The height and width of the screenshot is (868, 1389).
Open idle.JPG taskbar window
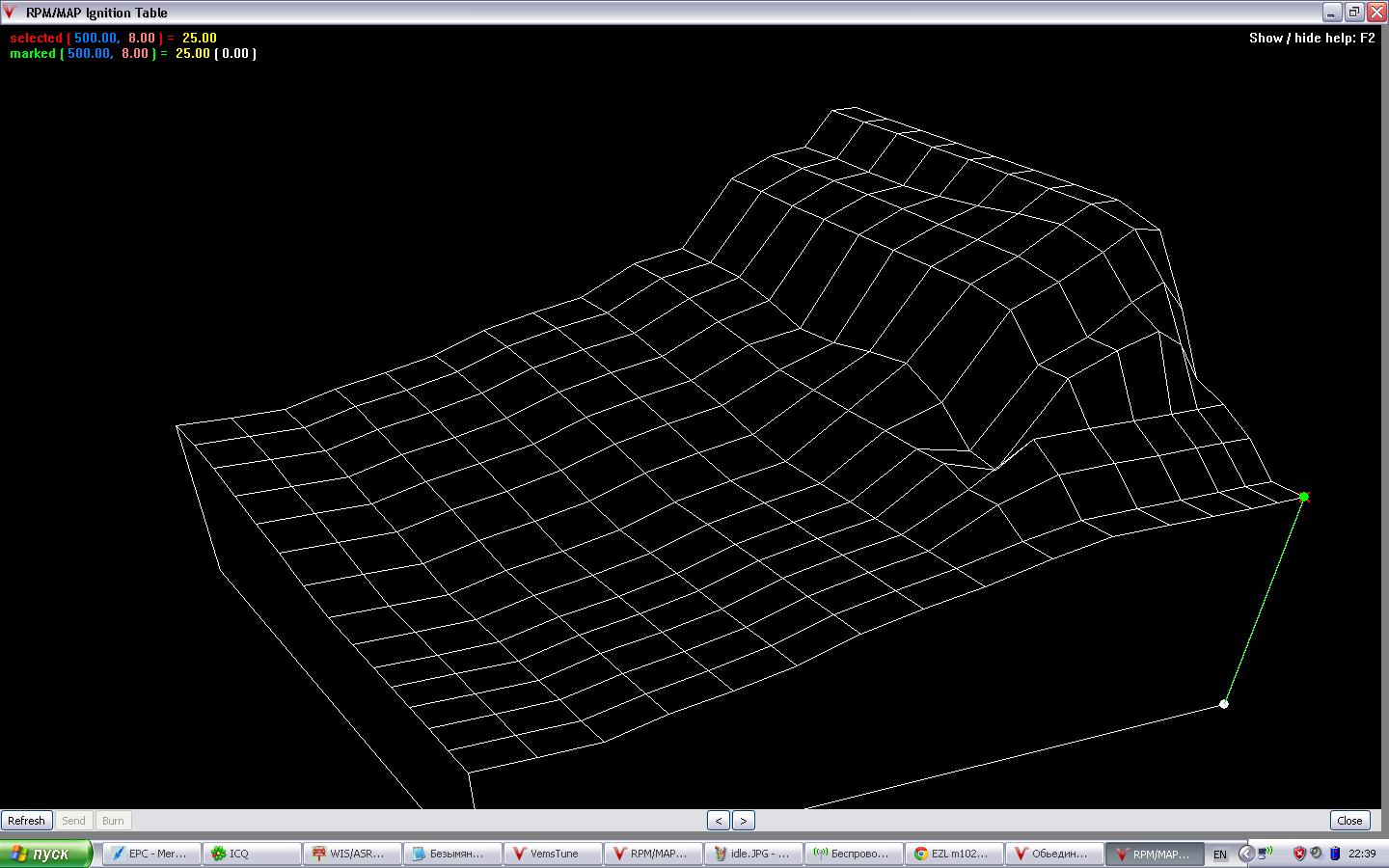pyautogui.click(x=754, y=854)
